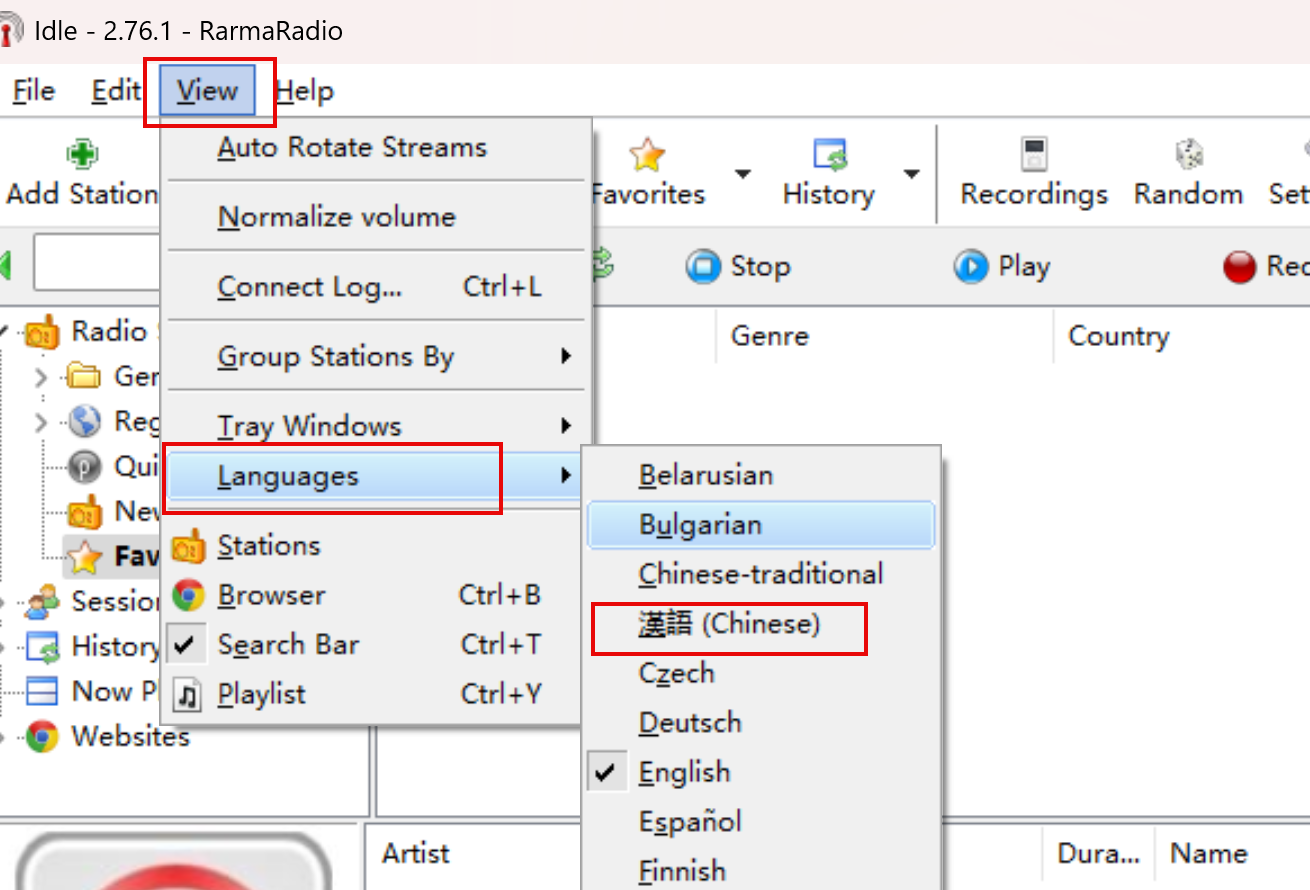Open the Help menu
1310x890 pixels.
pyautogui.click(x=305, y=91)
